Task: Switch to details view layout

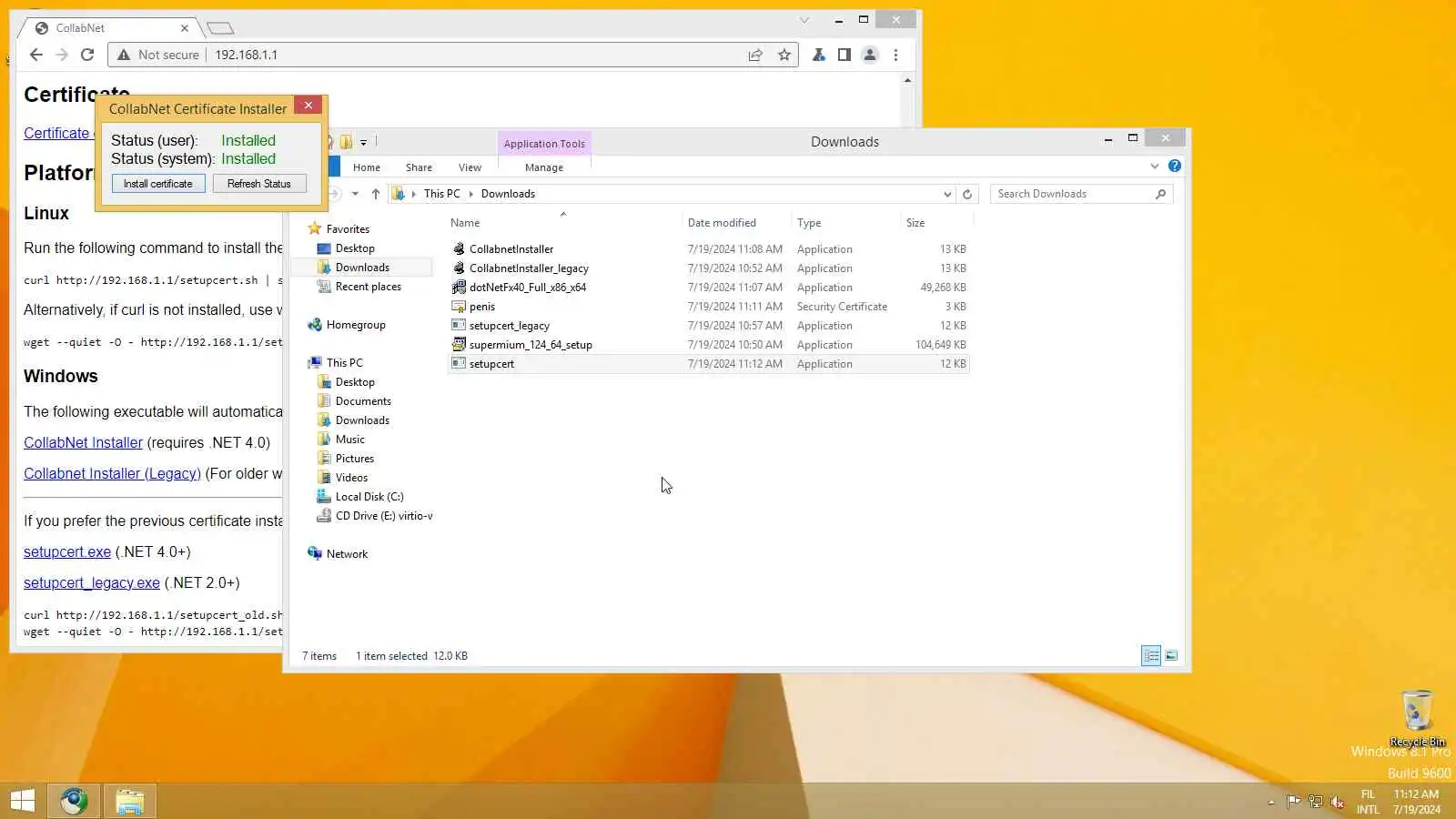Action: tap(1151, 656)
